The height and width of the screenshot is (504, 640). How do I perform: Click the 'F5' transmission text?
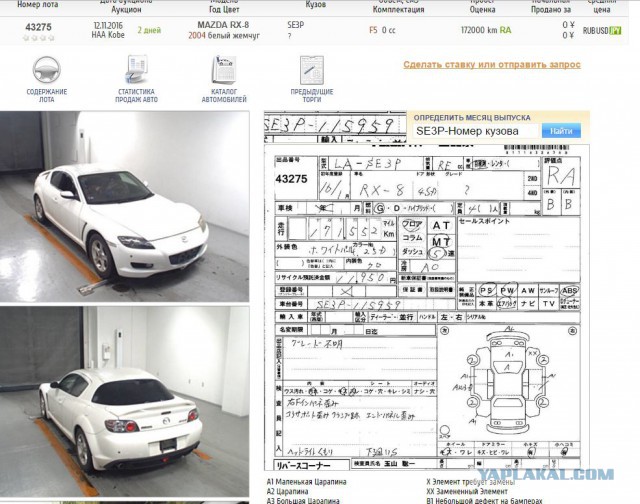pos(373,30)
